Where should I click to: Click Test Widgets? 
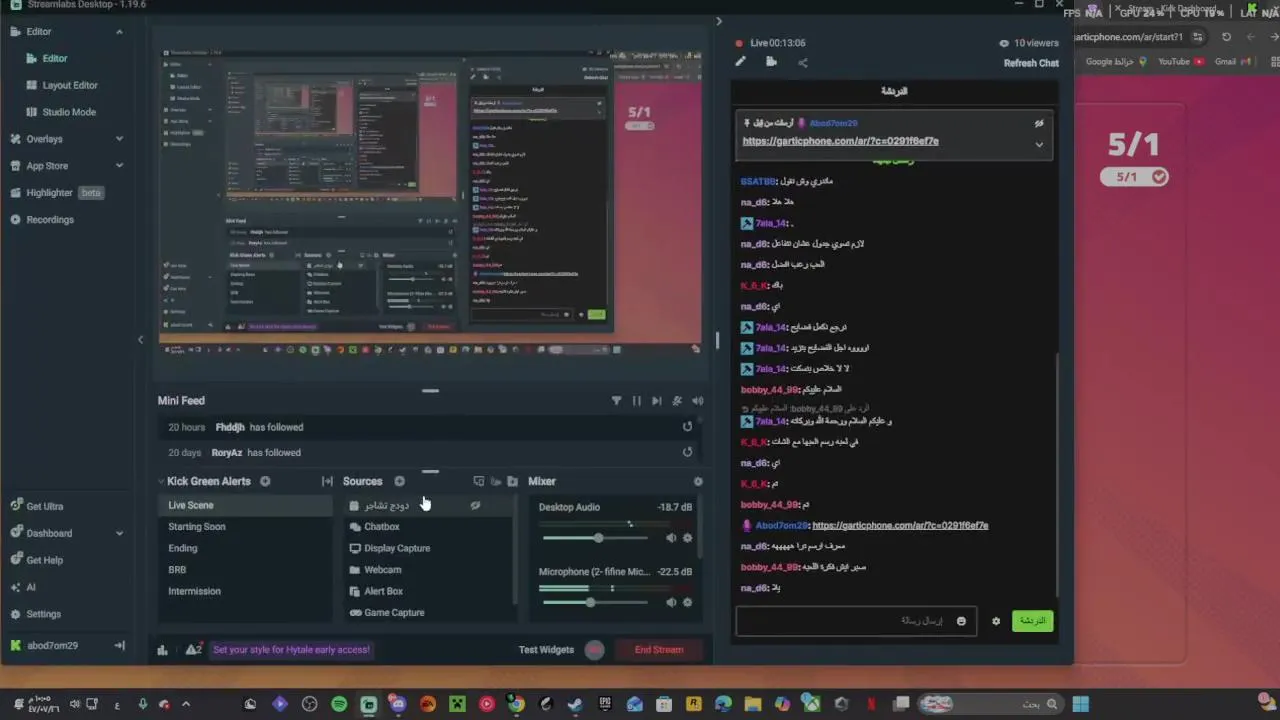click(546, 650)
